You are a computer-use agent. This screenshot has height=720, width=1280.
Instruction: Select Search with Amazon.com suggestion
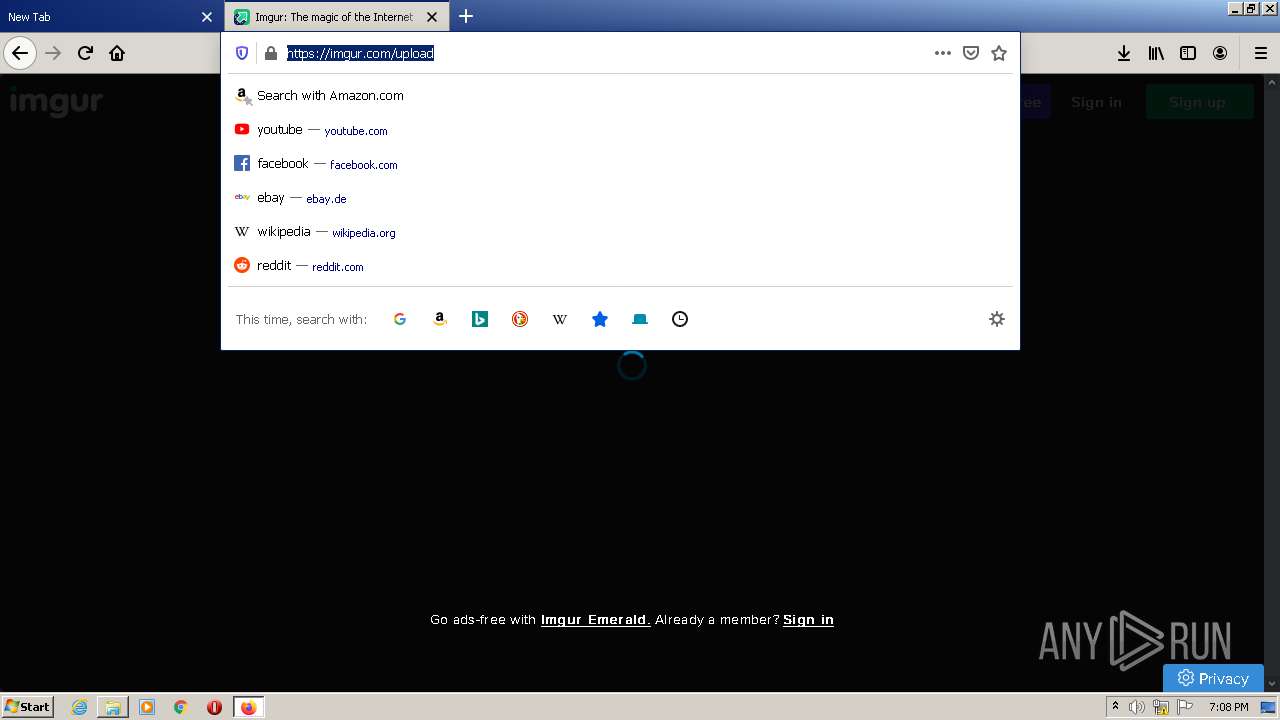[x=620, y=96]
